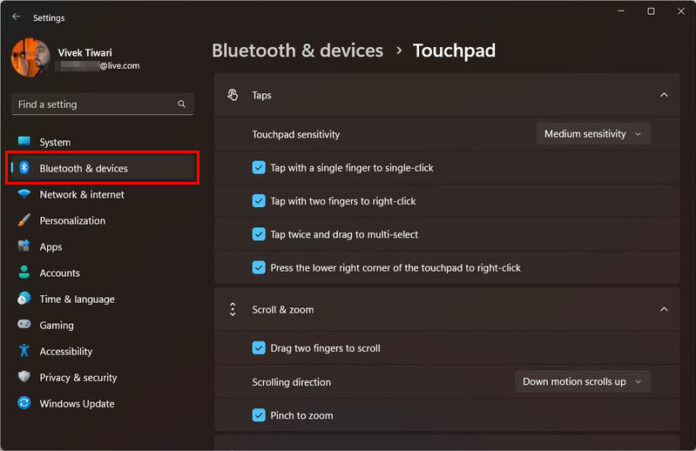
Task: Disable Pinch to zoom checkbox
Action: point(259,415)
